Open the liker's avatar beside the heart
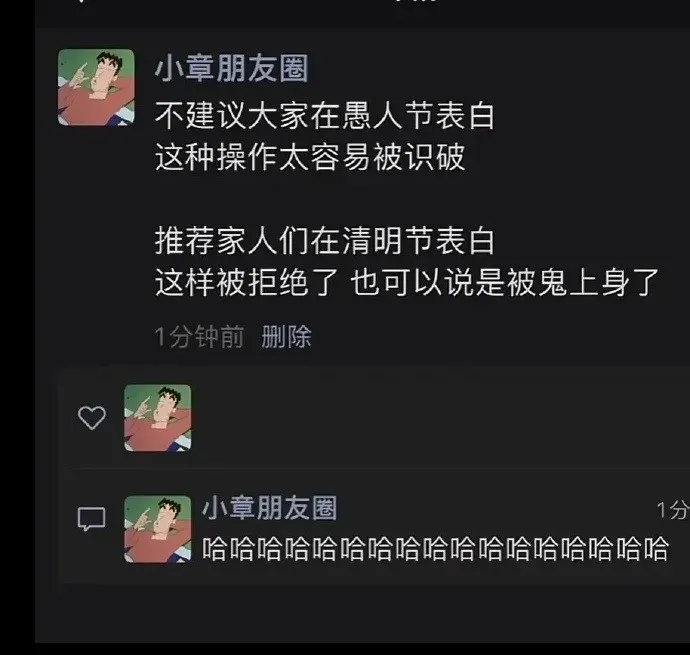 tap(158, 418)
